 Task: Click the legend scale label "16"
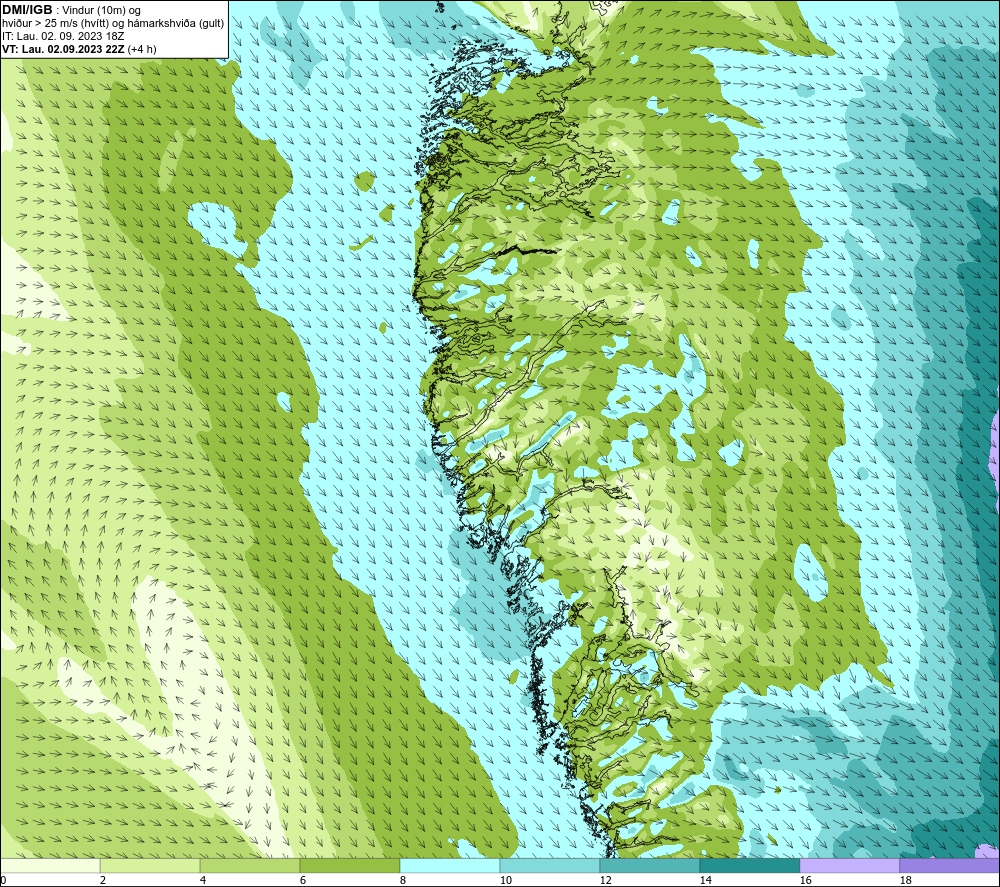(805, 881)
